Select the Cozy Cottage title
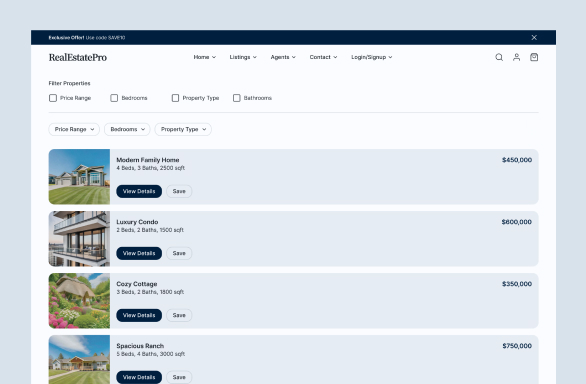This screenshot has height=384, width=586. click(x=137, y=284)
